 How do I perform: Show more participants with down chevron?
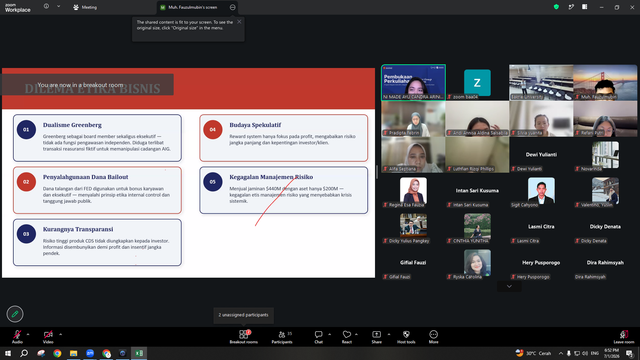509,287
